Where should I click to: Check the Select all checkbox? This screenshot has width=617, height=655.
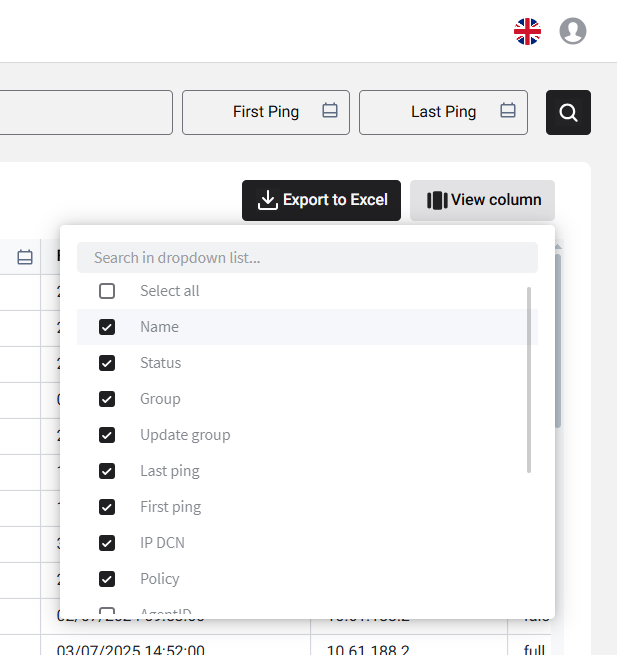coord(107,291)
